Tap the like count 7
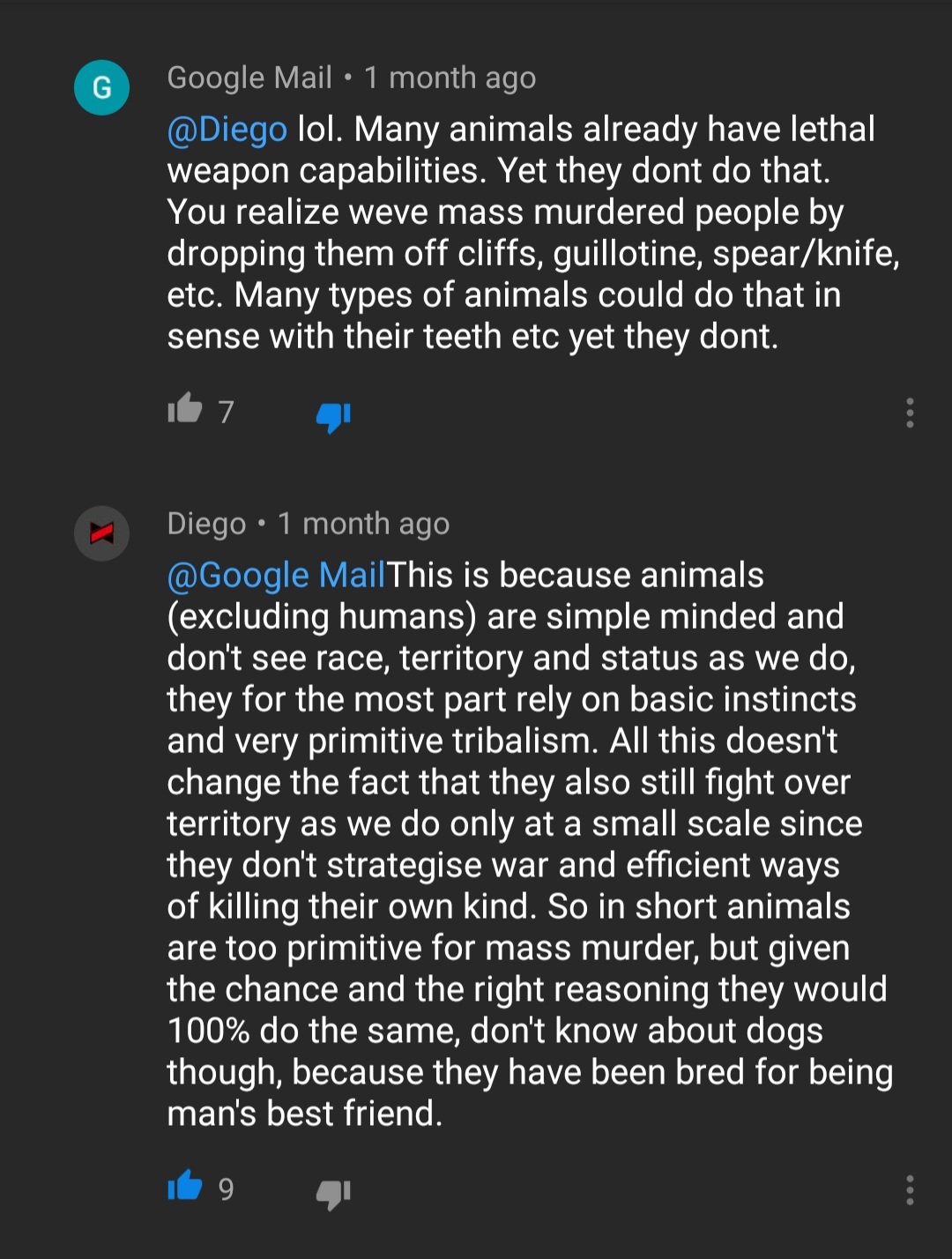The height and width of the screenshot is (1259, 952). pos(227,412)
